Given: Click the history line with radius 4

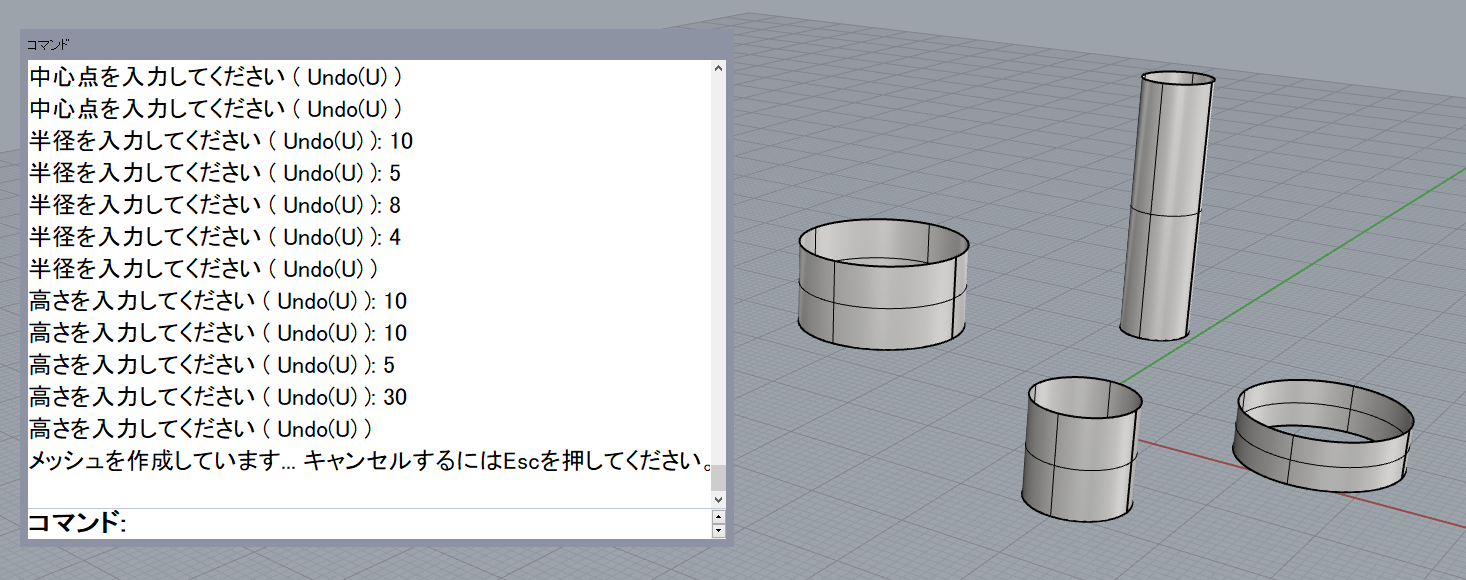Looking at the screenshot, I should (x=215, y=237).
